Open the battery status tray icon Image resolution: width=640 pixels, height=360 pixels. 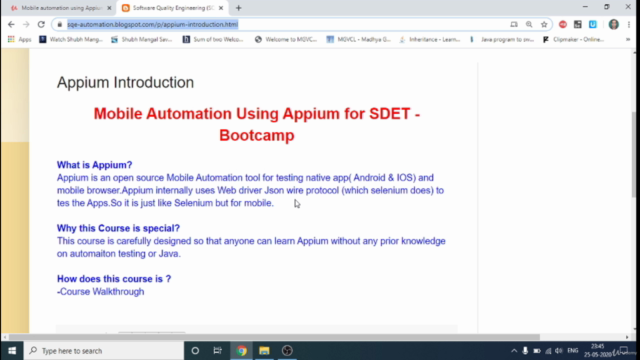click(537, 351)
